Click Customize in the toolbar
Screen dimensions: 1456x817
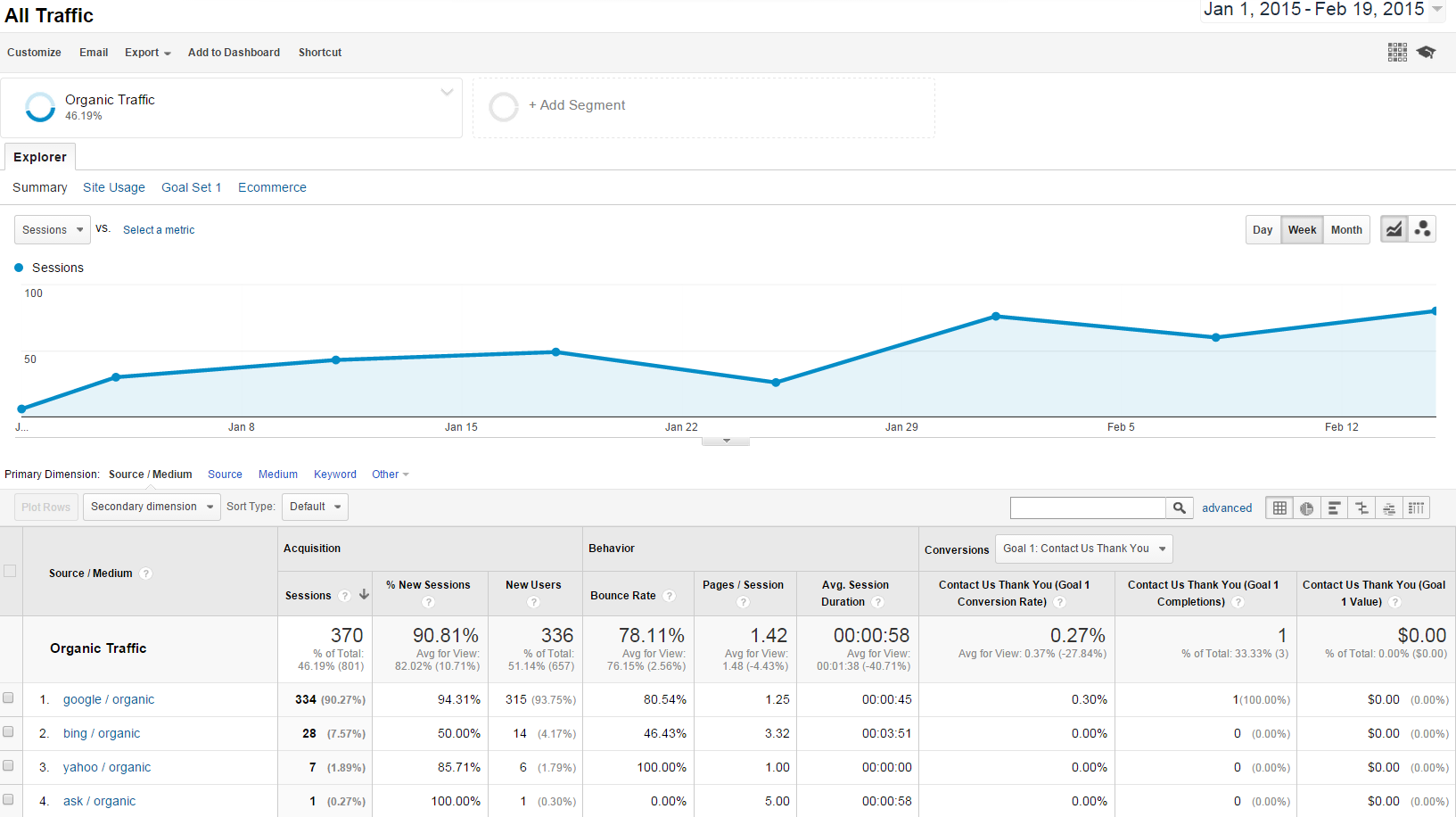pyautogui.click(x=34, y=53)
